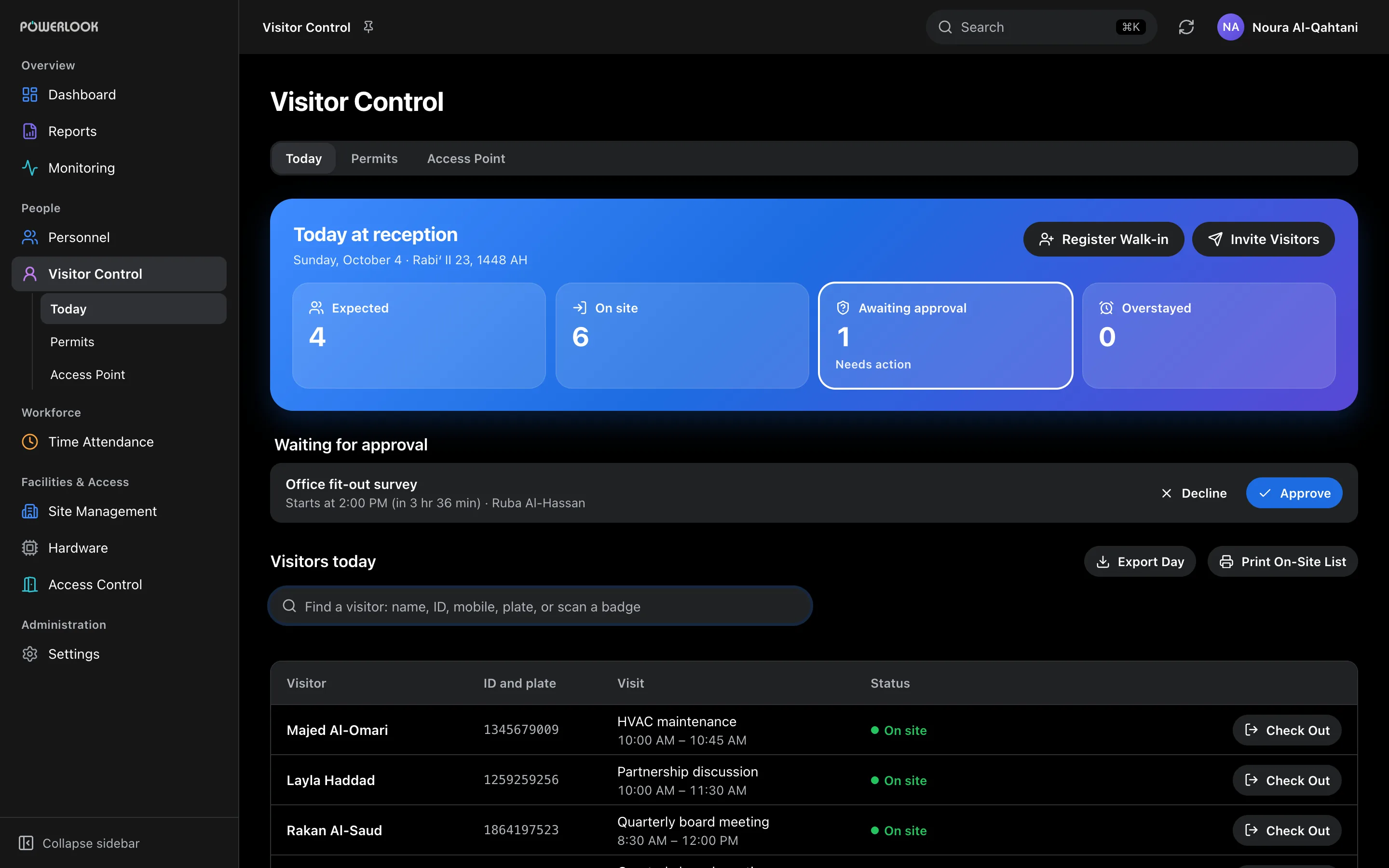The image size is (1389, 868).
Task: Select the Today sub-item in the sidebar
Action: 133,309
